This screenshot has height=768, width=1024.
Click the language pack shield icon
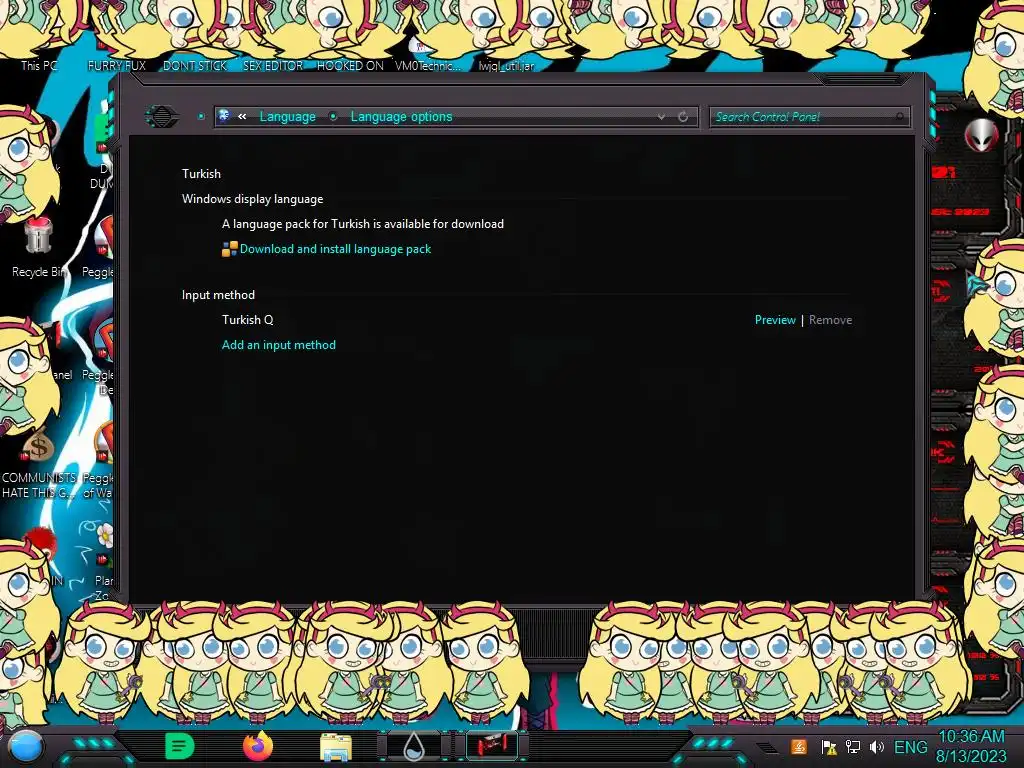(x=229, y=249)
